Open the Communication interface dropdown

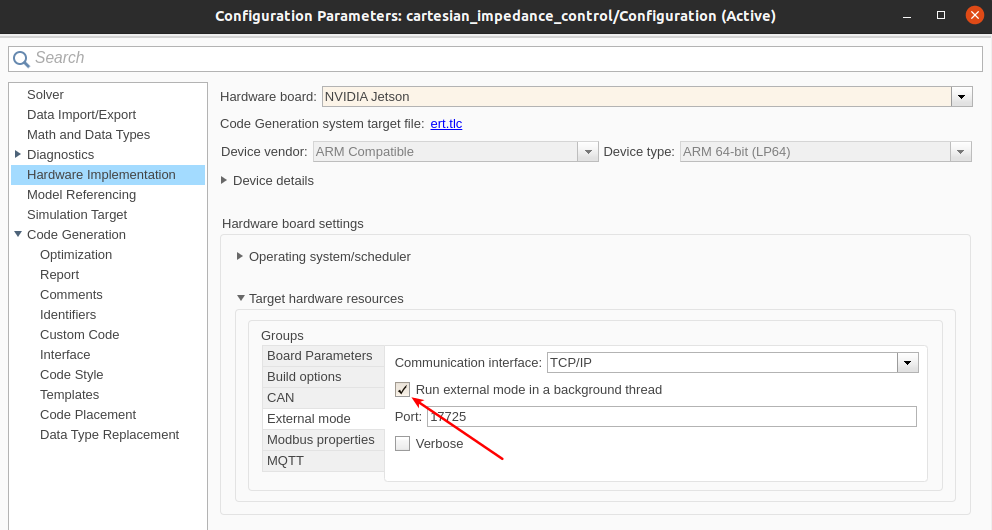tap(908, 363)
